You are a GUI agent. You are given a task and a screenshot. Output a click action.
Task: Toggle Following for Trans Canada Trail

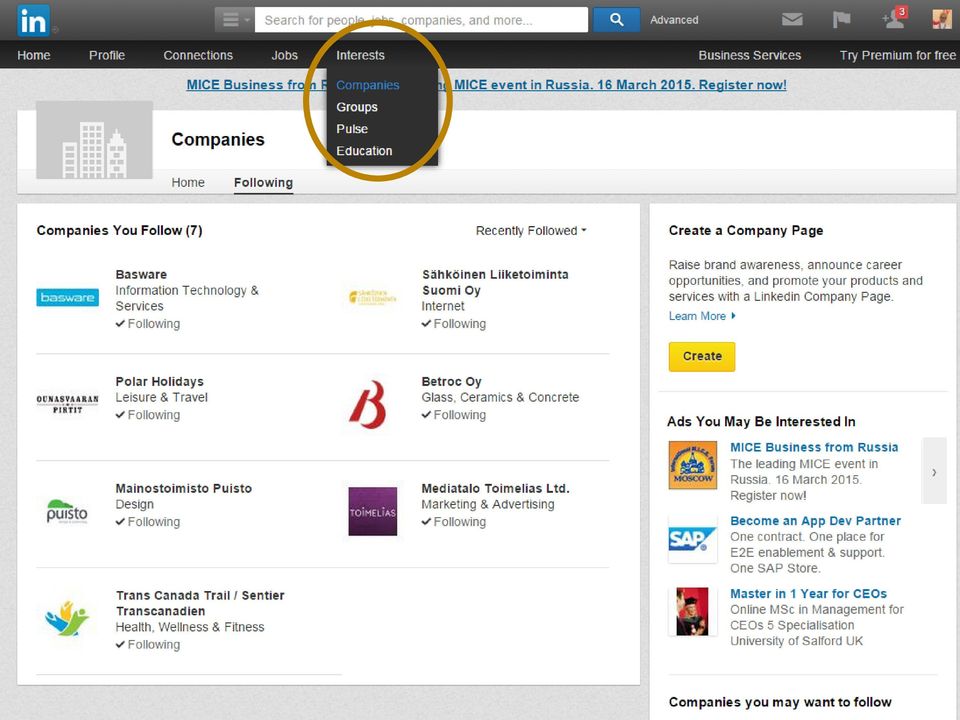(148, 645)
